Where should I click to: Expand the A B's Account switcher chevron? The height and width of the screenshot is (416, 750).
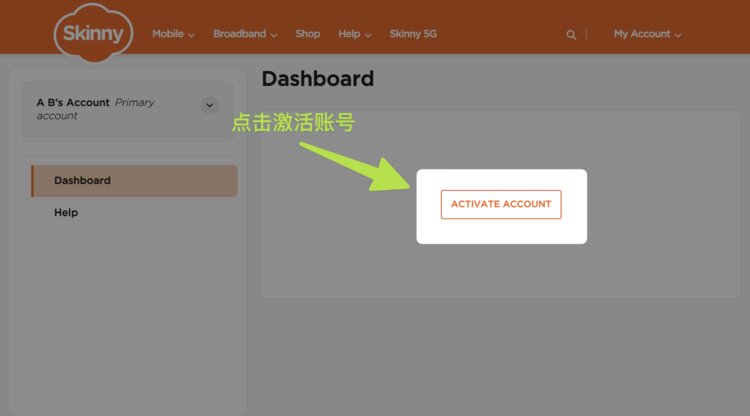pos(209,105)
